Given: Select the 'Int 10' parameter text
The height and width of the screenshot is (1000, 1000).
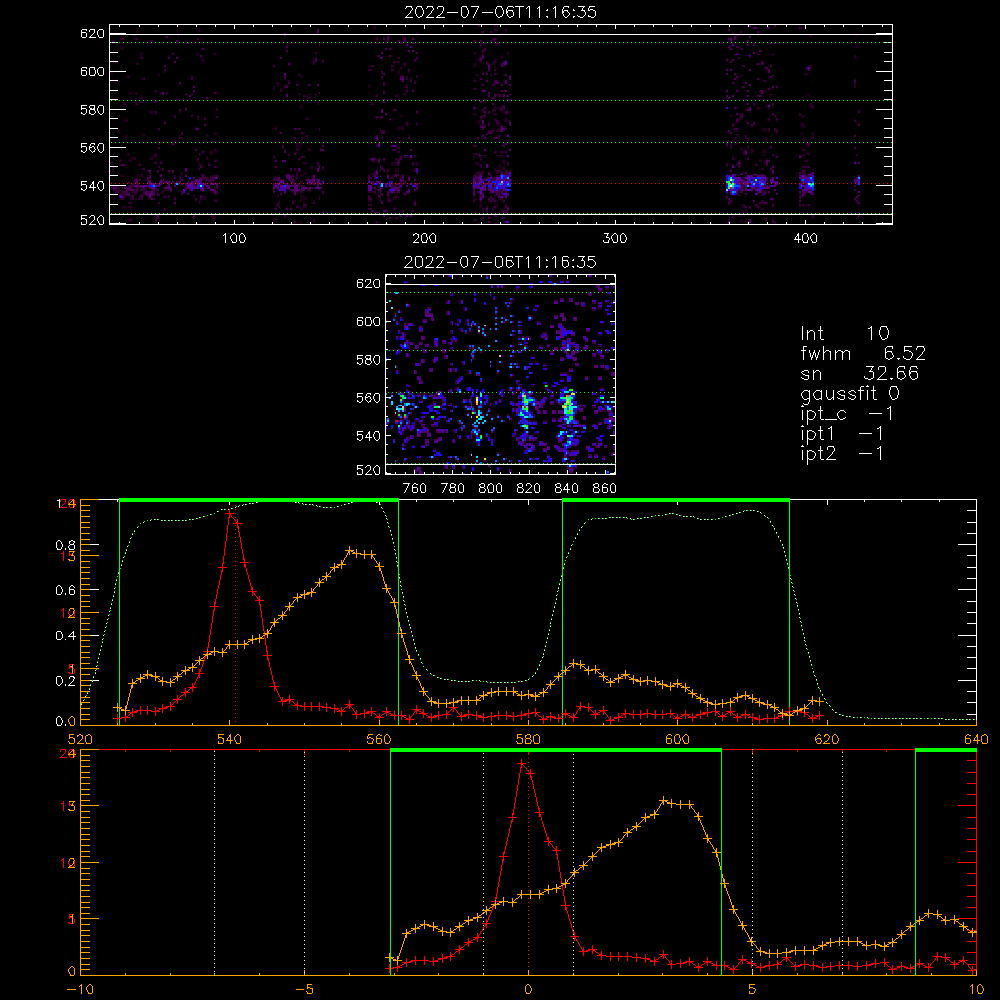Looking at the screenshot, I should pyautogui.click(x=845, y=334).
